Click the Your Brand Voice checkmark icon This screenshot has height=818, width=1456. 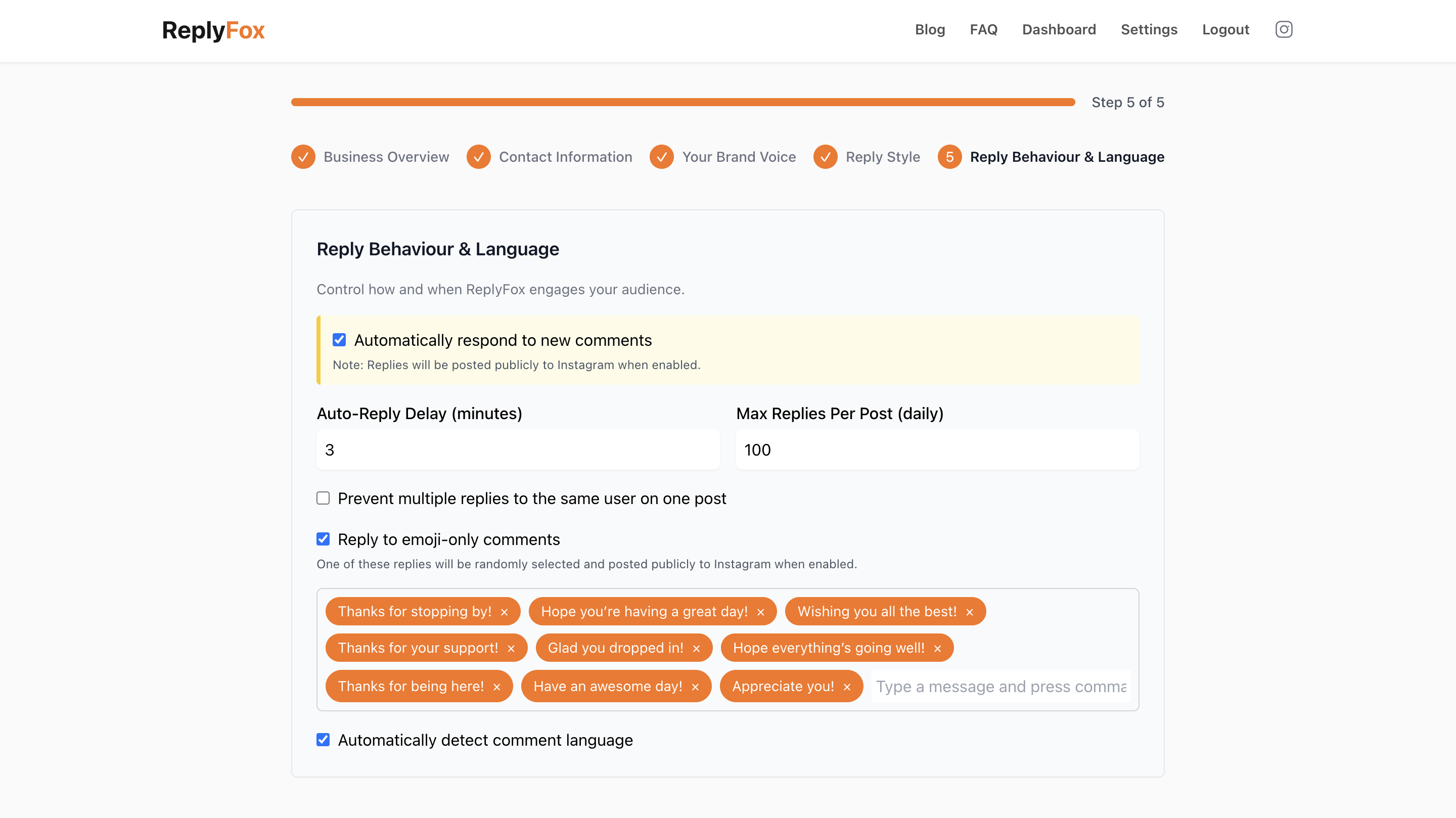(x=661, y=157)
